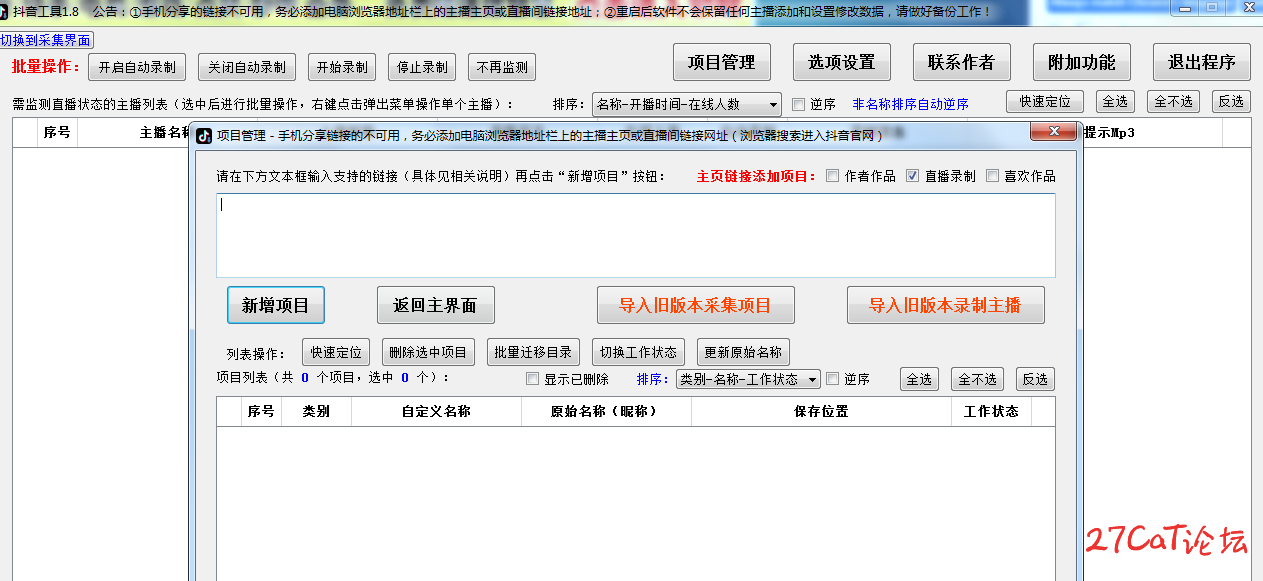Check 逆序 in the main window sort bar
1263x581 pixels.
pos(798,104)
